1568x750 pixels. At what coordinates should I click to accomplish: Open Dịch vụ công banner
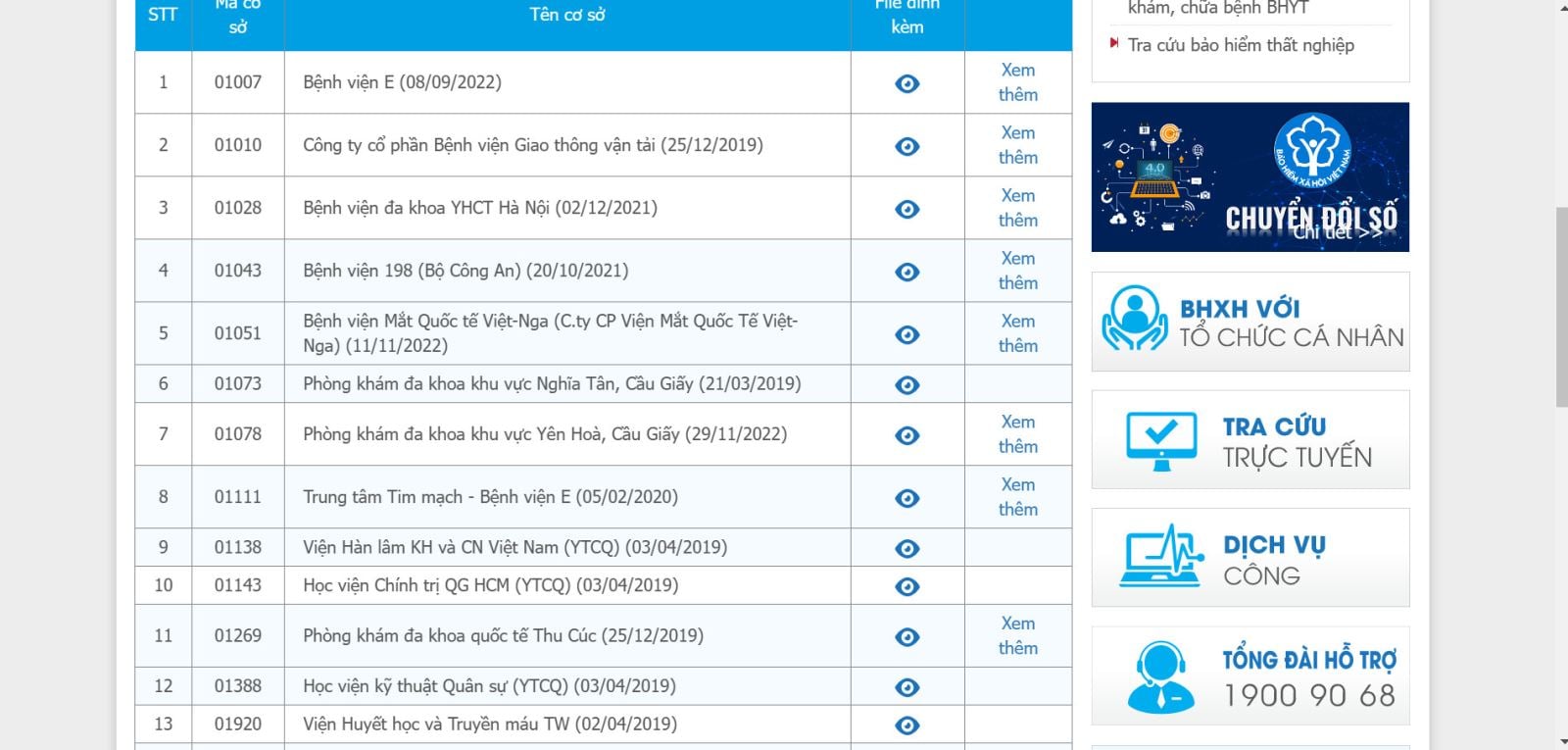[x=1250, y=558]
